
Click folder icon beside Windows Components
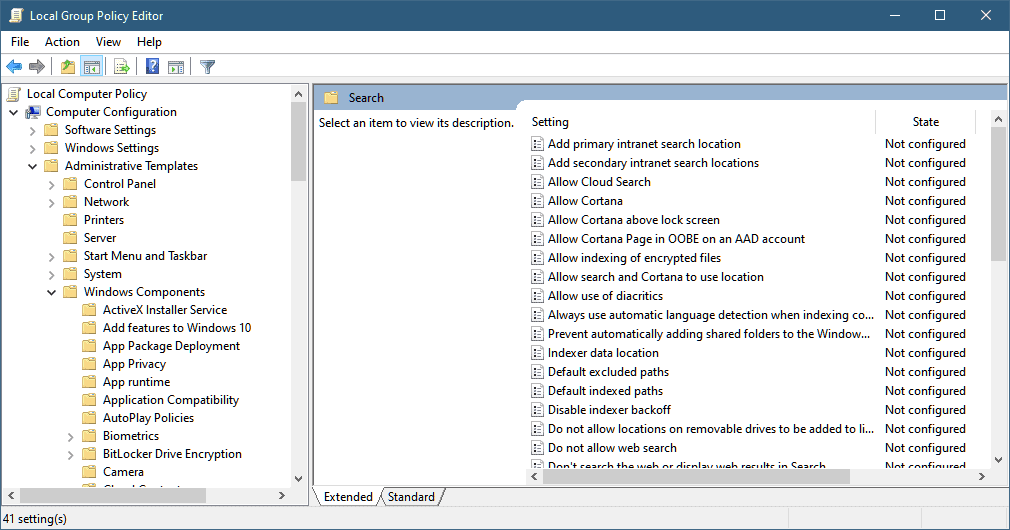[70, 292]
